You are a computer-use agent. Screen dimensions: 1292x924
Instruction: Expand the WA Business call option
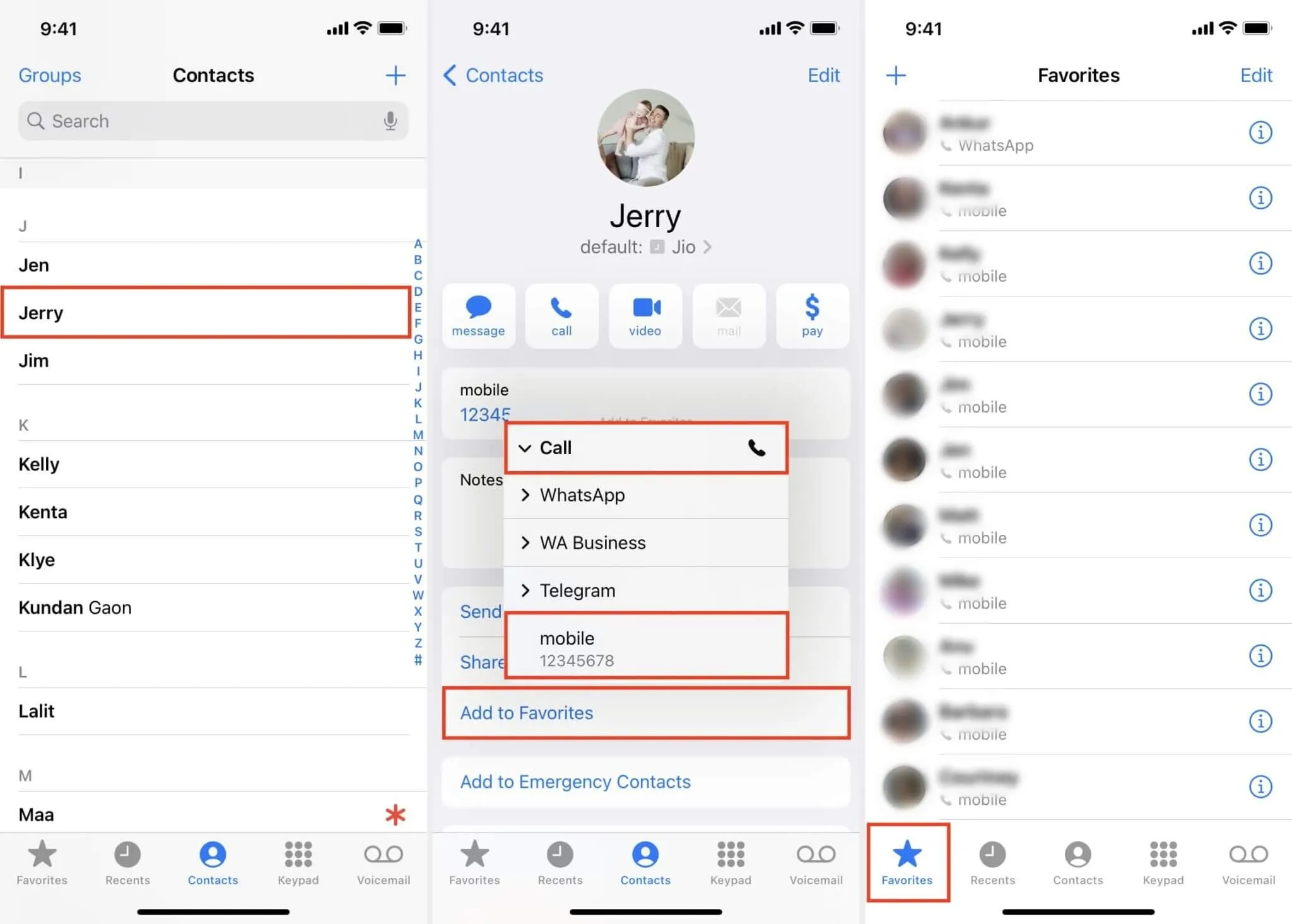526,542
